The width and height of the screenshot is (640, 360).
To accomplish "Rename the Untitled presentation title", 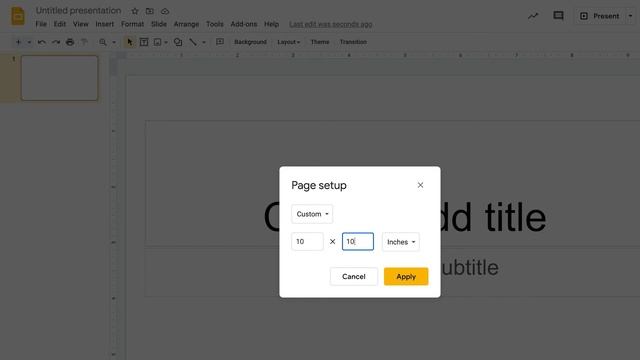I will [x=78, y=11].
